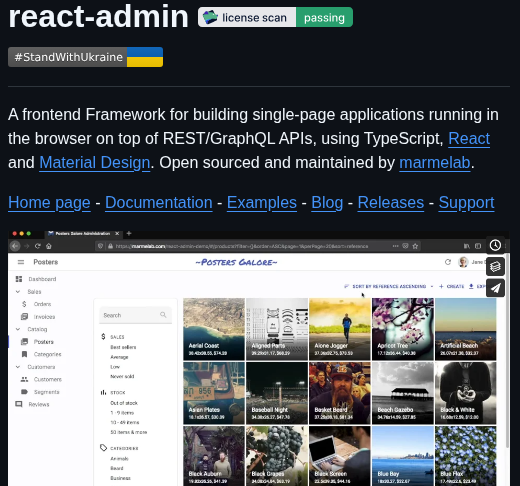Click the new tab plus icon in demo
Screen dimensions: 520x486
129,233
